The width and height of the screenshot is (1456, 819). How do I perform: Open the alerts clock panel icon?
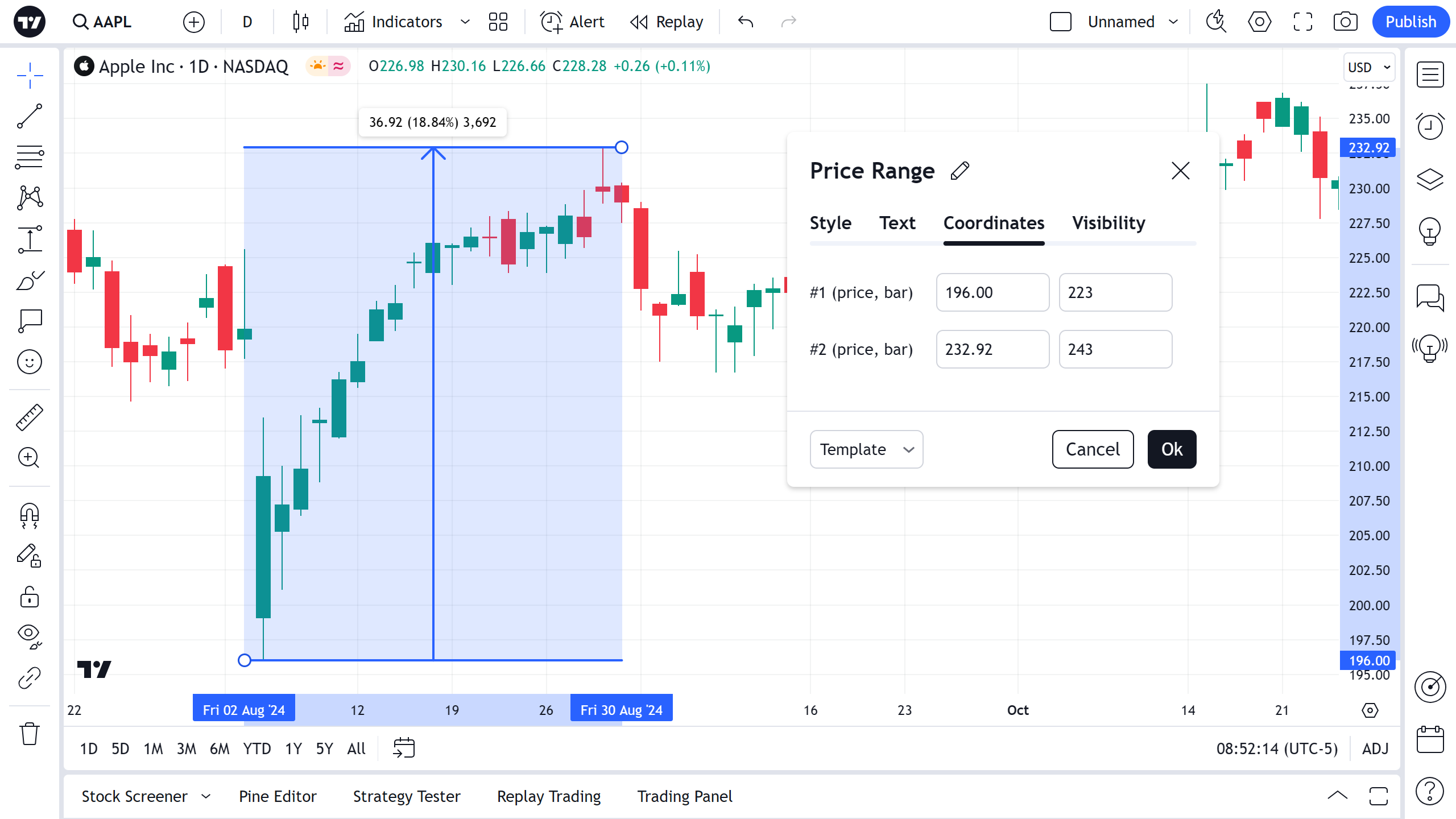pos(1430,126)
